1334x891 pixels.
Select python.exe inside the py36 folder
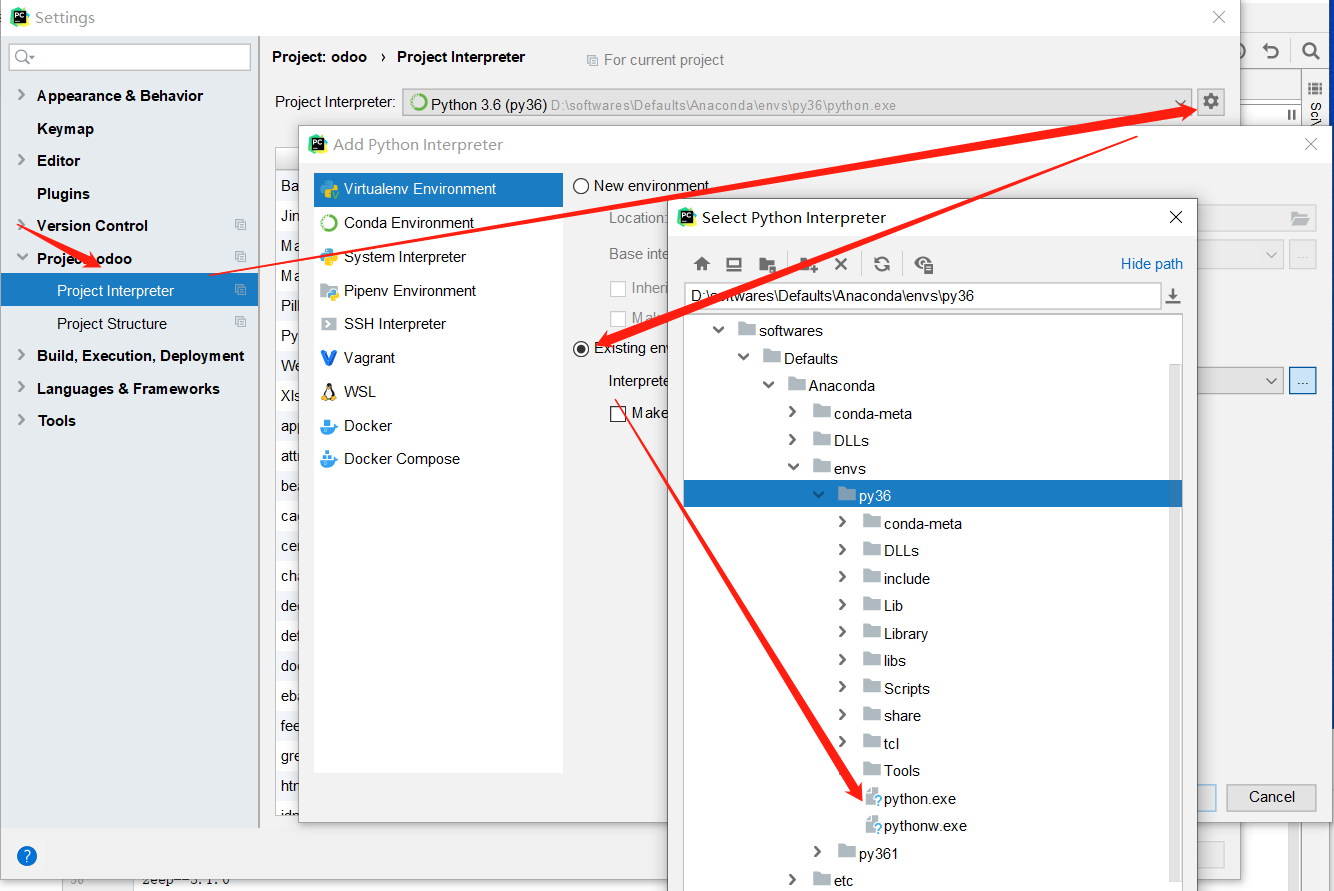click(920, 798)
